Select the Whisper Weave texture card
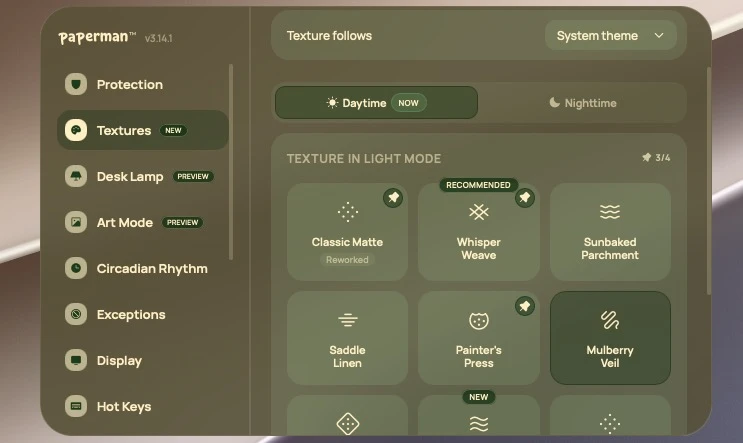The height and width of the screenshot is (443, 743). pyautogui.click(x=479, y=232)
